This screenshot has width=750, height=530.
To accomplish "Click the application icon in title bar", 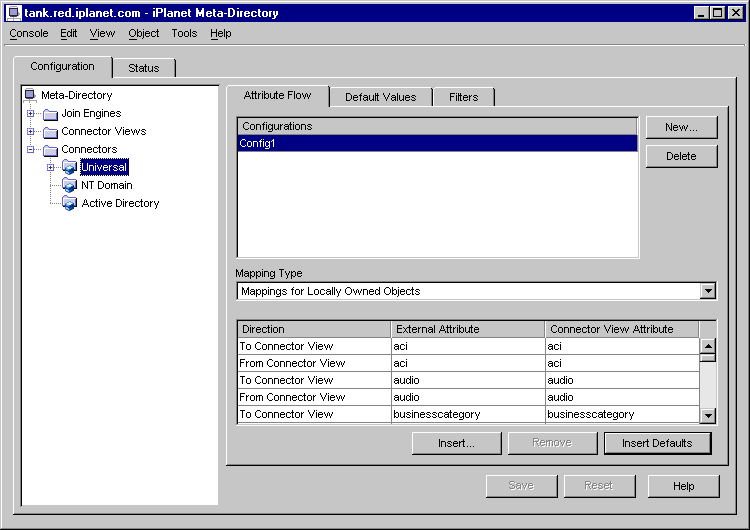I will pos(14,13).
